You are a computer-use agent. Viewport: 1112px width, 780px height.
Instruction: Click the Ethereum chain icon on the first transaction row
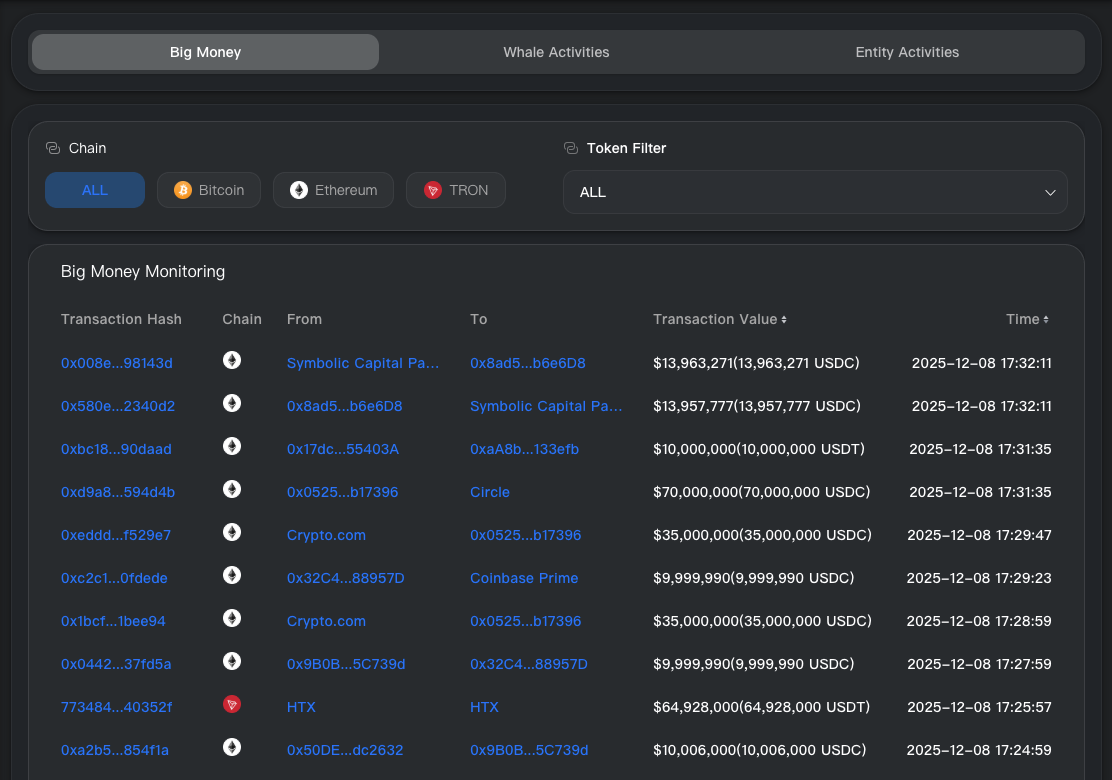pyautogui.click(x=232, y=361)
